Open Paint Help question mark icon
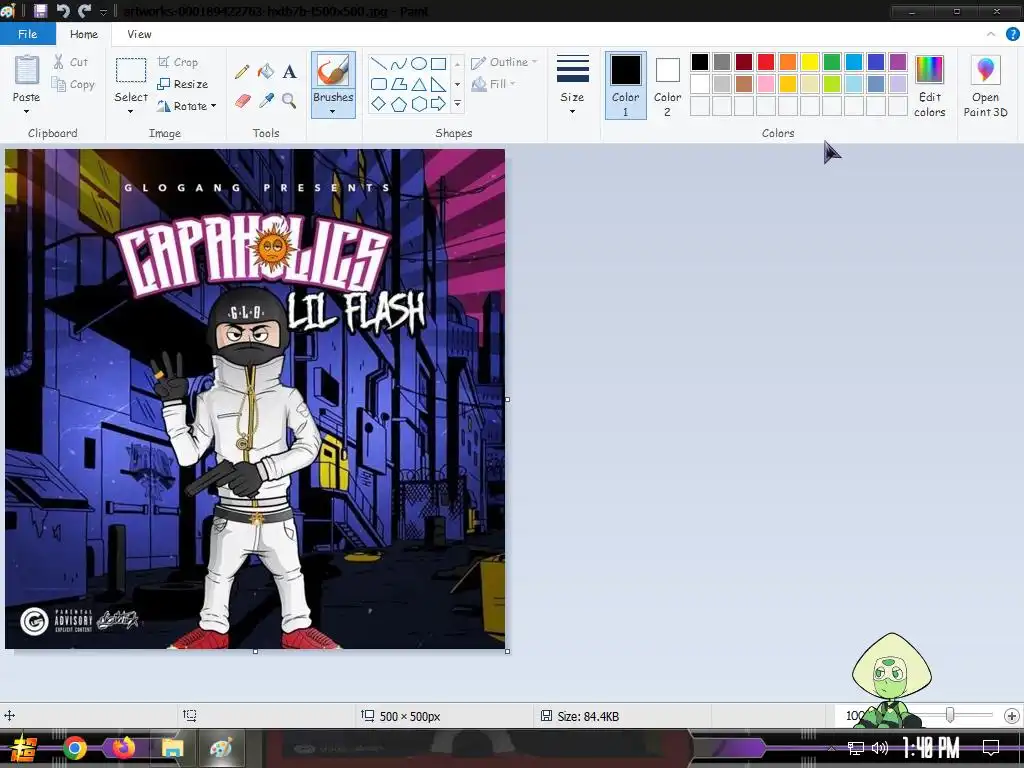1024x768 pixels. [1012, 34]
